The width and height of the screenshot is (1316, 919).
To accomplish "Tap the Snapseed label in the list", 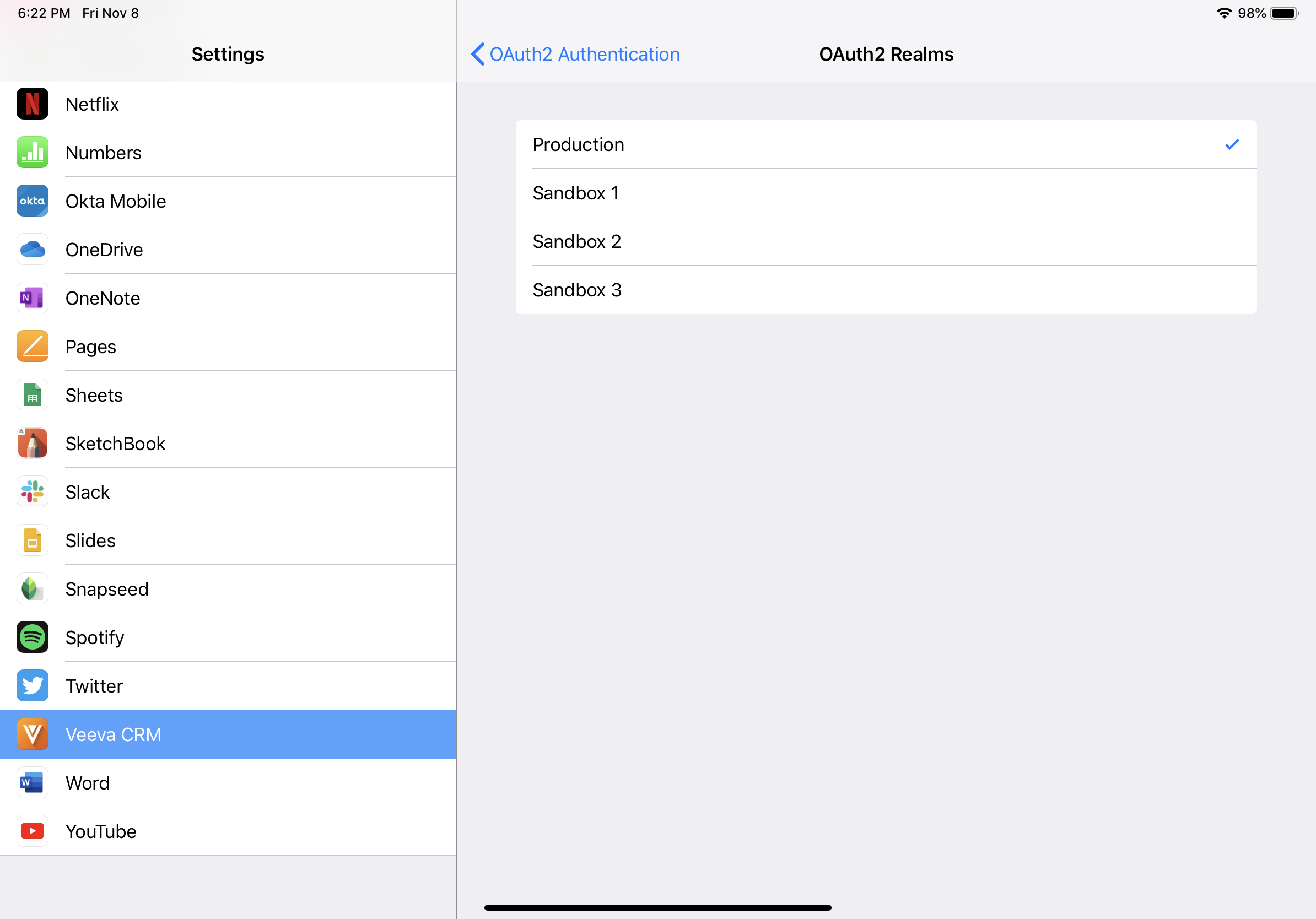I will click(x=107, y=589).
